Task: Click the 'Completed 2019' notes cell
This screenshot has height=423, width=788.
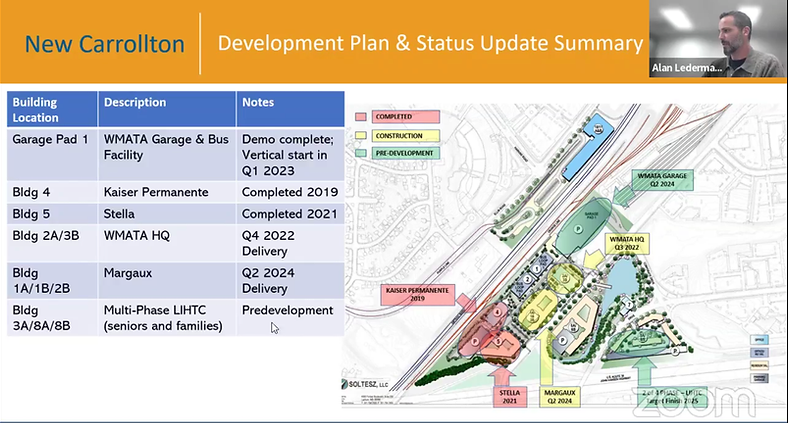Action: tap(290, 192)
